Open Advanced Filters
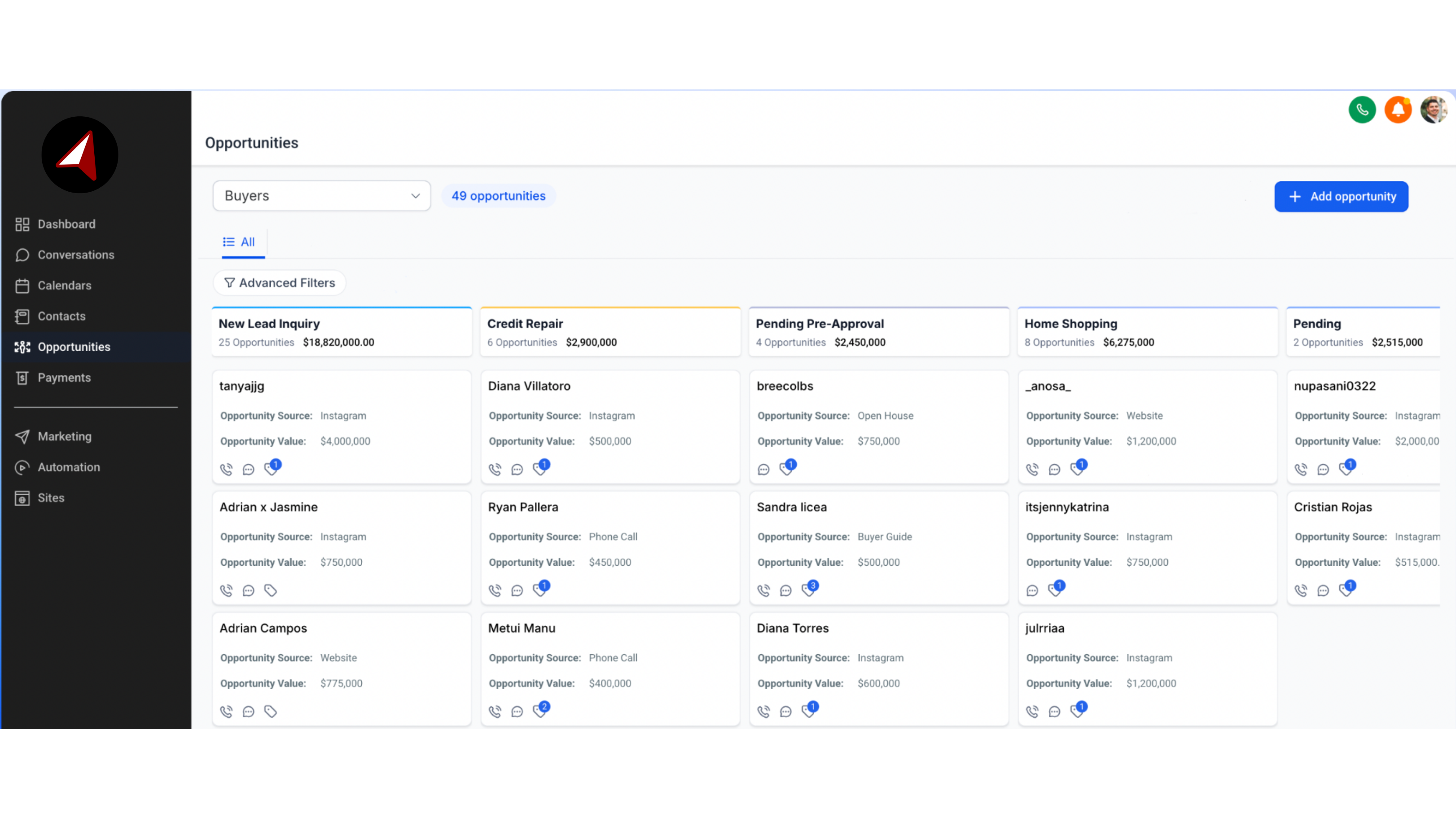Screen dimensions: 1456x819 [279, 283]
